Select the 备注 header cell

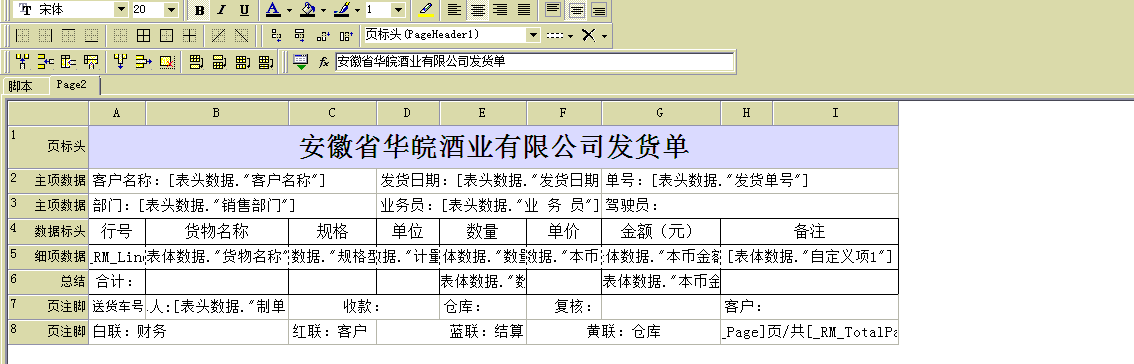pos(809,232)
